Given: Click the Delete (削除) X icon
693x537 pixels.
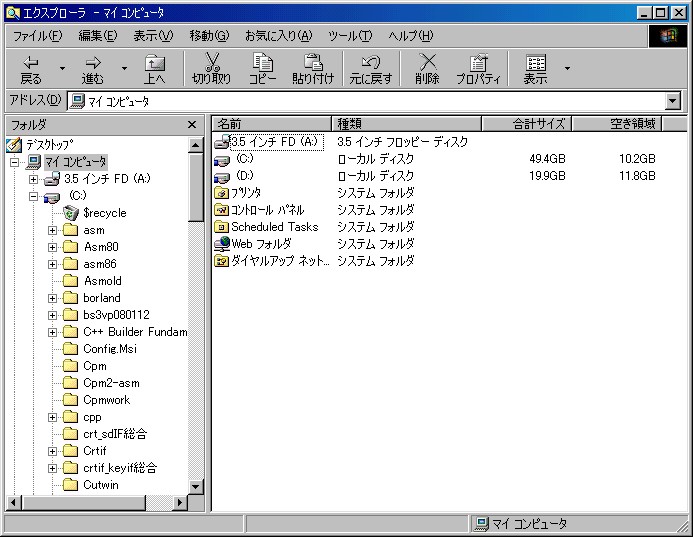Looking at the screenshot, I should tap(427, 63).
